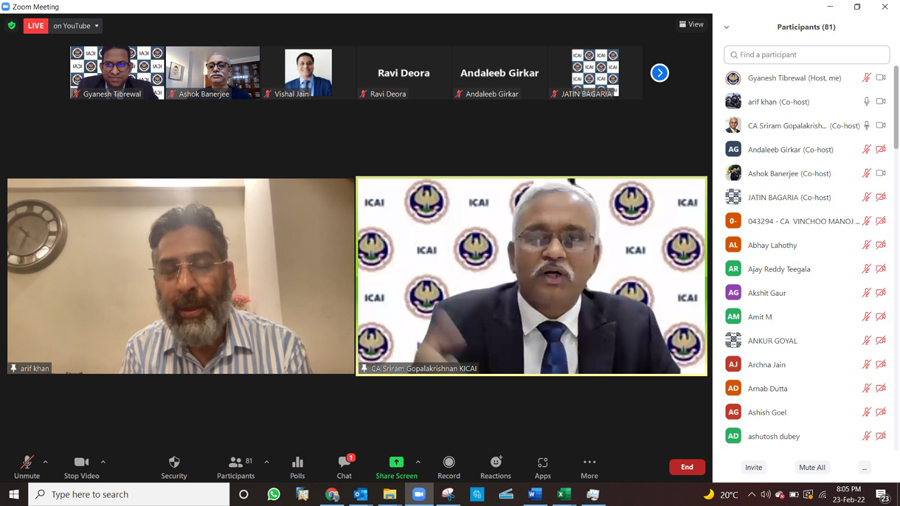Open the View layout menu
This screenshot has width=900, height=506.
click(691, 24)
